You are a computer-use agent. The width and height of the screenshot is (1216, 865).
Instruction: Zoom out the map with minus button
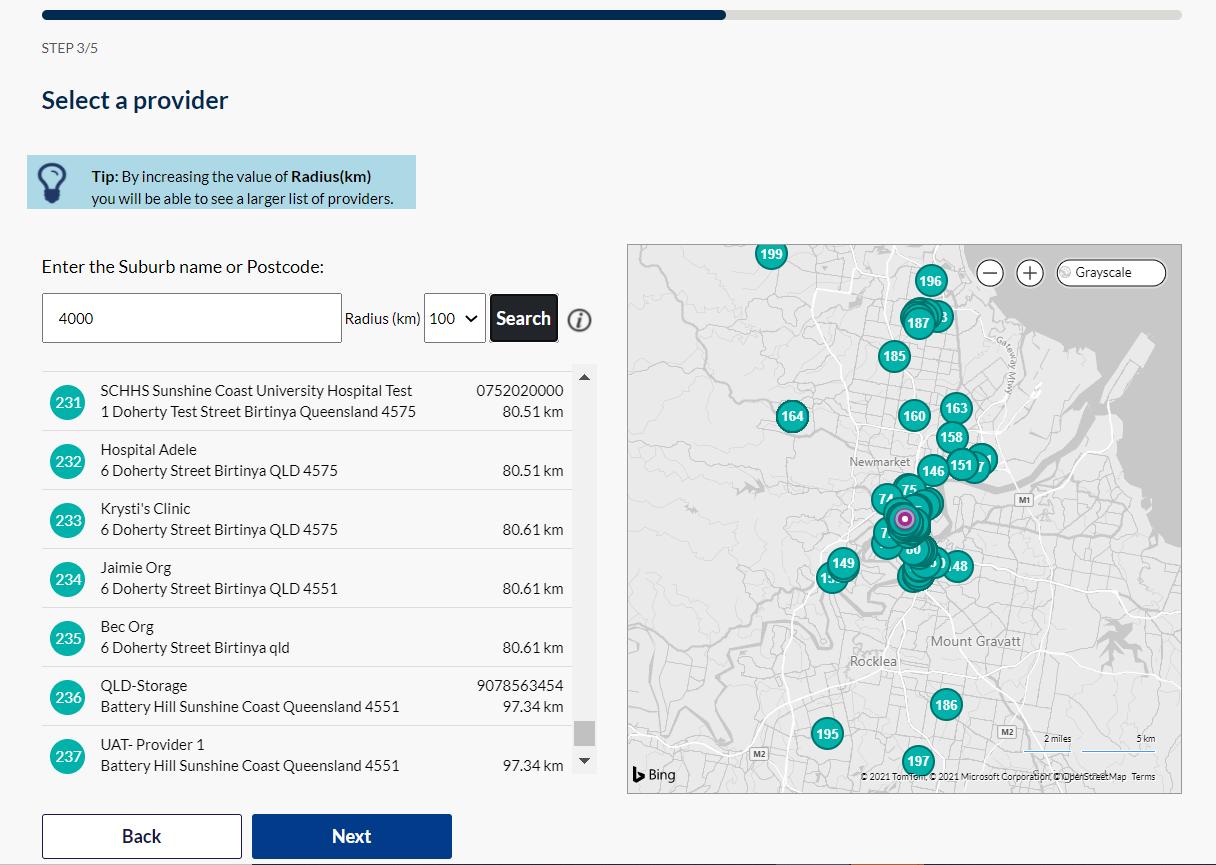(990, 272)
